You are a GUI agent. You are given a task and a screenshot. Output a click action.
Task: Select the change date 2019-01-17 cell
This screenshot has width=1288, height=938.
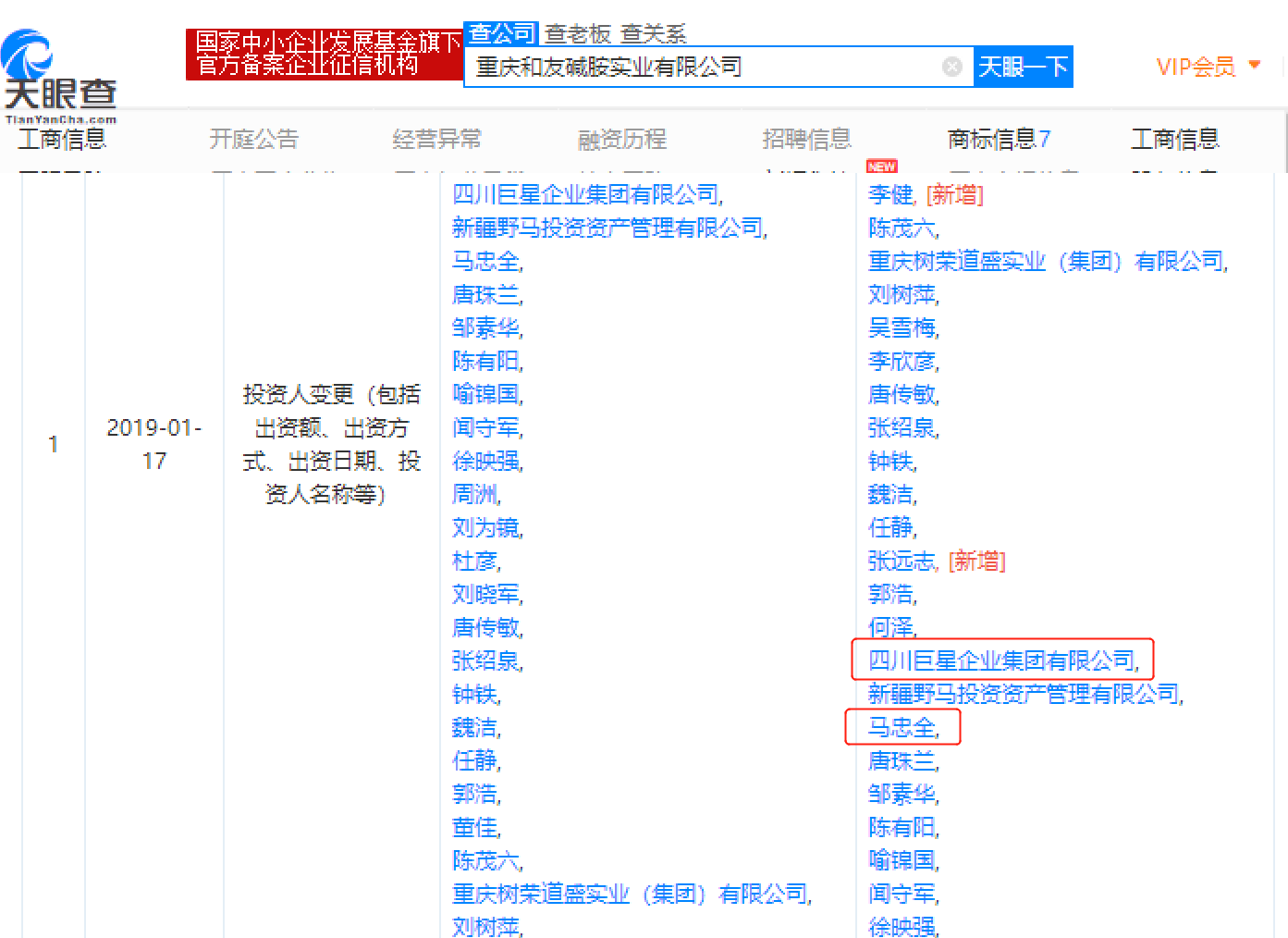153,444
